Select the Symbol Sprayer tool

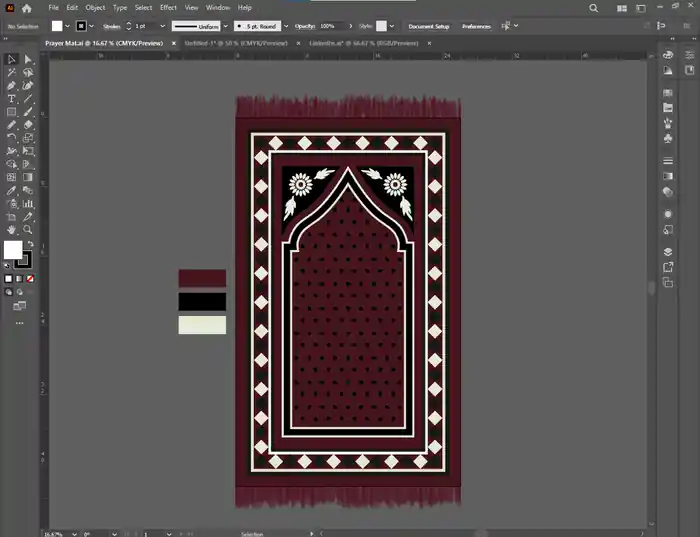[x=12, y=204]
